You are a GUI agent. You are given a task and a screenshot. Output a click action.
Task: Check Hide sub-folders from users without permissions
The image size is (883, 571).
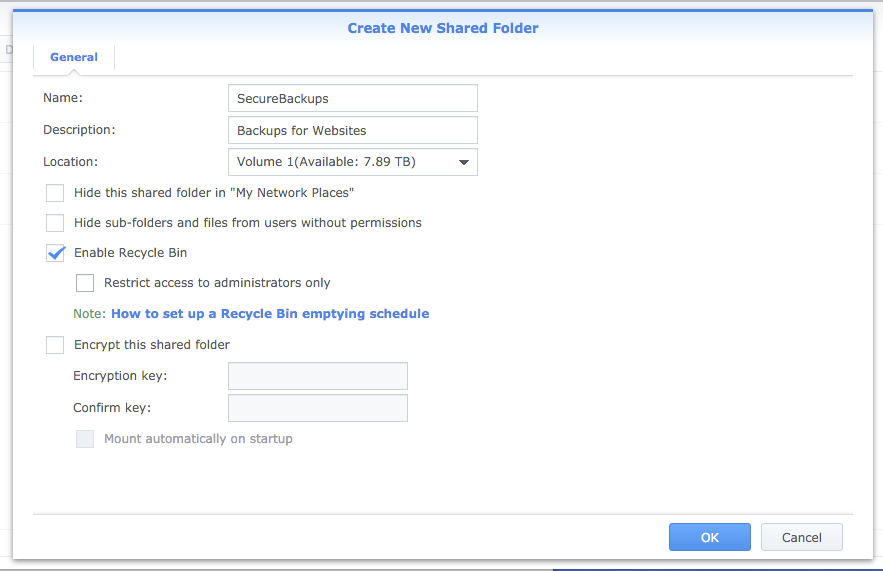pos(55,223)
